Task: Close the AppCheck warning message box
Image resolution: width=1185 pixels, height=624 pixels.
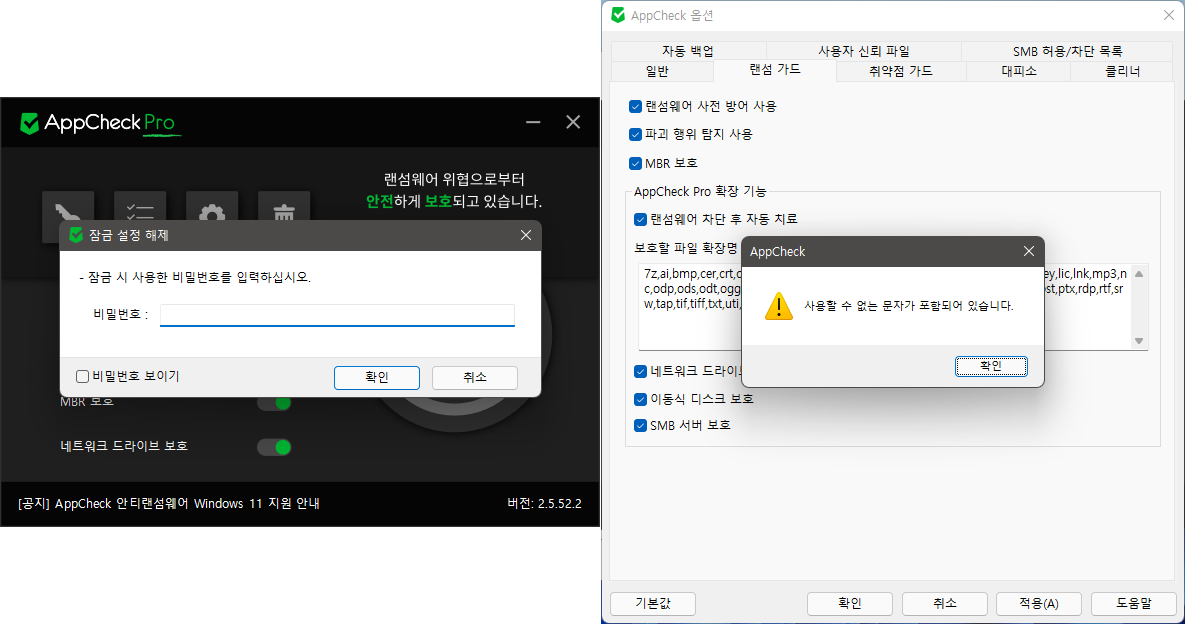Action: 1029,252
